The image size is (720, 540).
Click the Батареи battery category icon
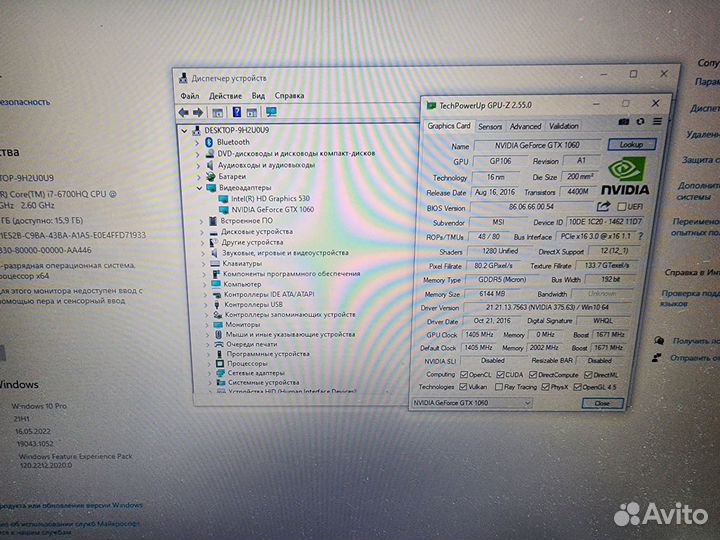(x=210, y=176)
